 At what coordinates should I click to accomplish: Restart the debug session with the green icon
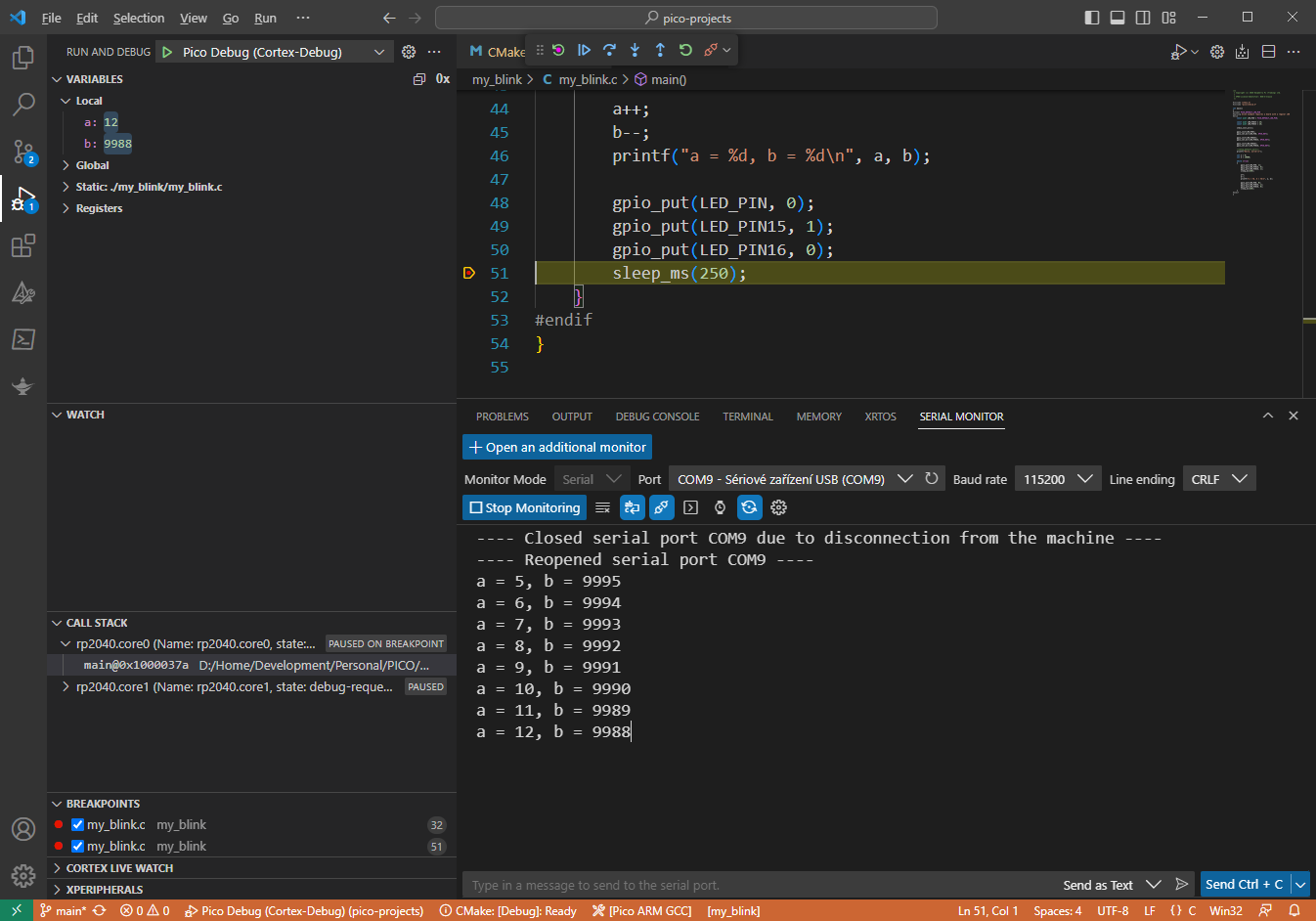click(685, 50)
